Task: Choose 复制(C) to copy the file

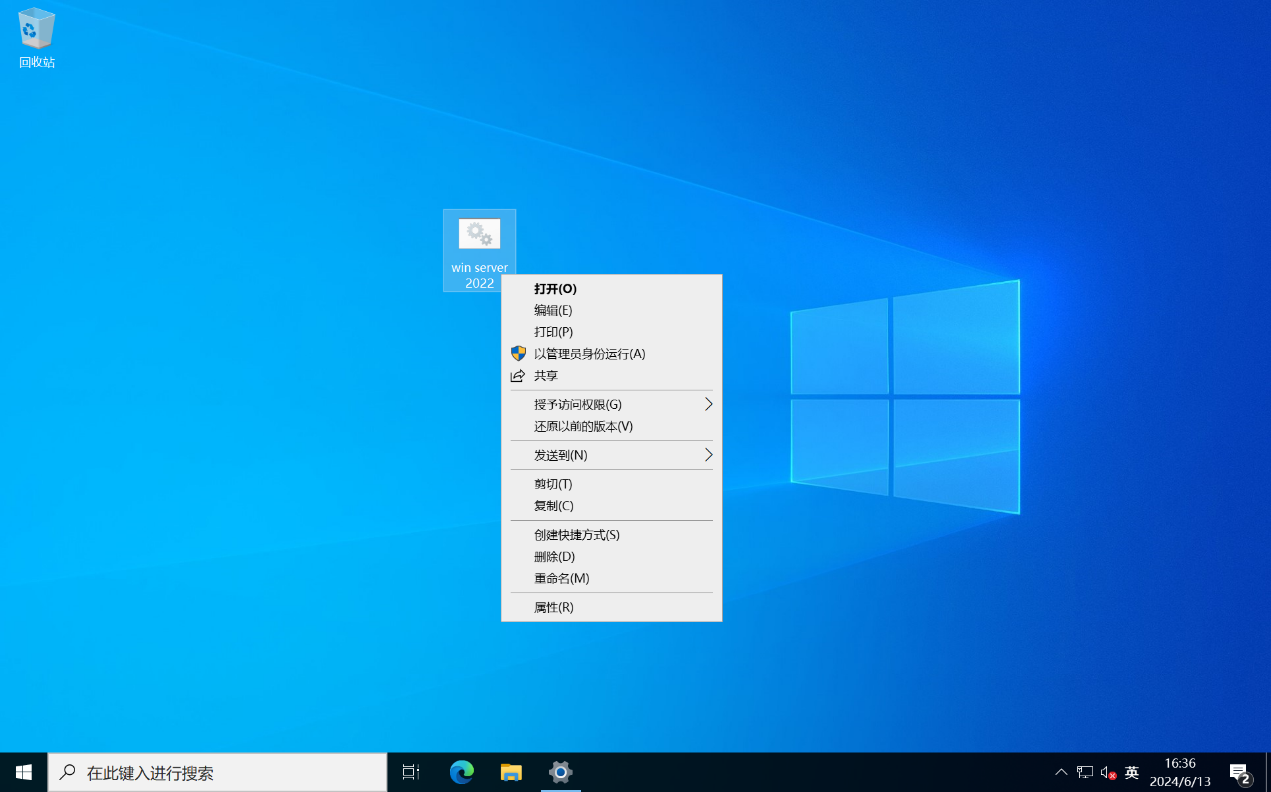Action: [x=611, y=506]
